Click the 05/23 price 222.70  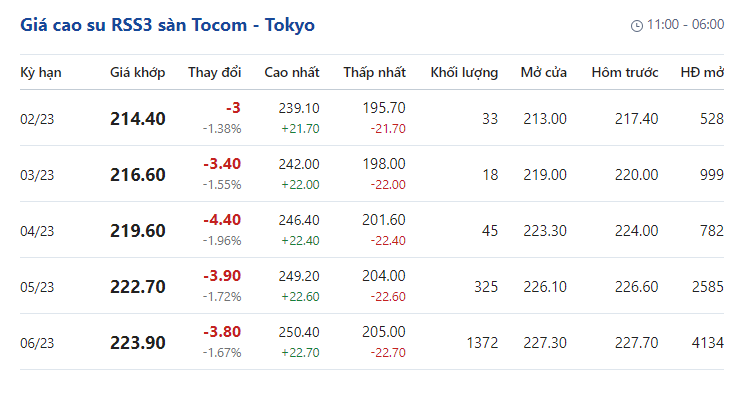[138, 286]
